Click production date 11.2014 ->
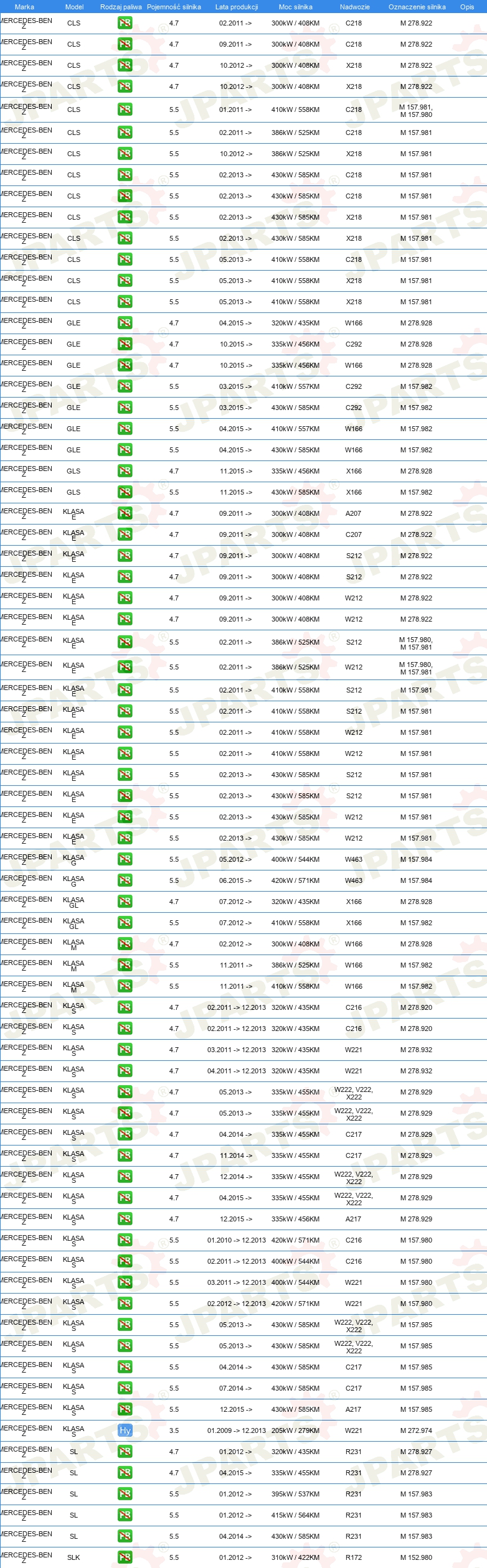 (235, 1155)
